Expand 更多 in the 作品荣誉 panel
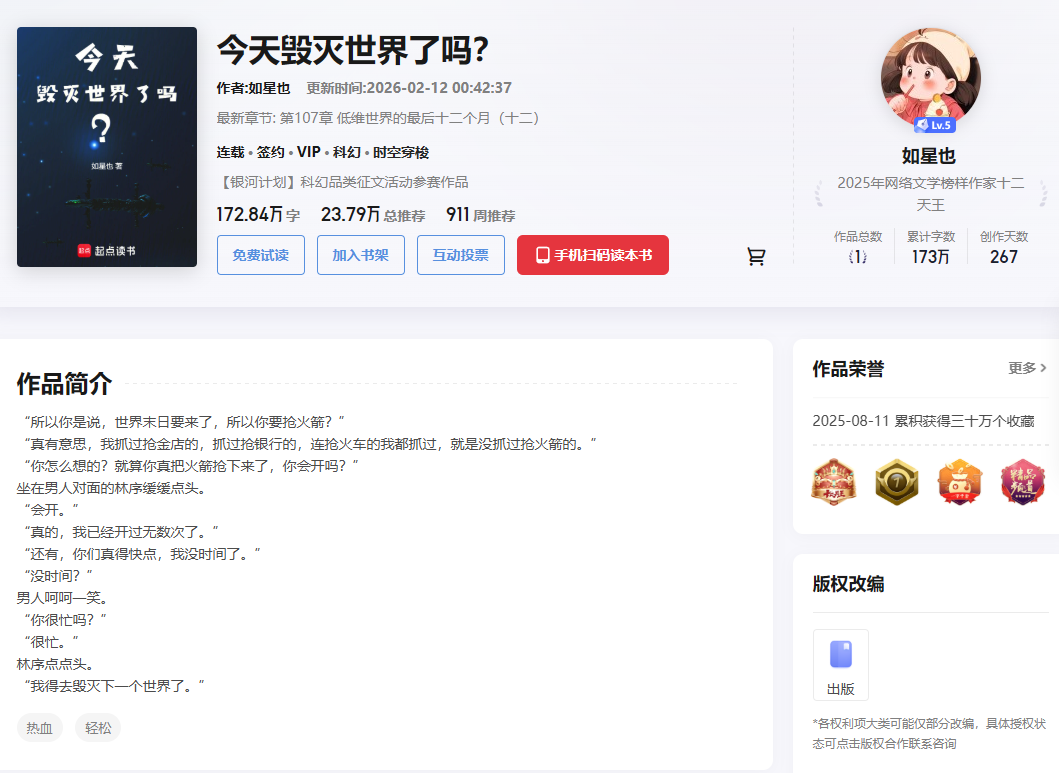The image size is (1059, 773). click(1027, 368)
